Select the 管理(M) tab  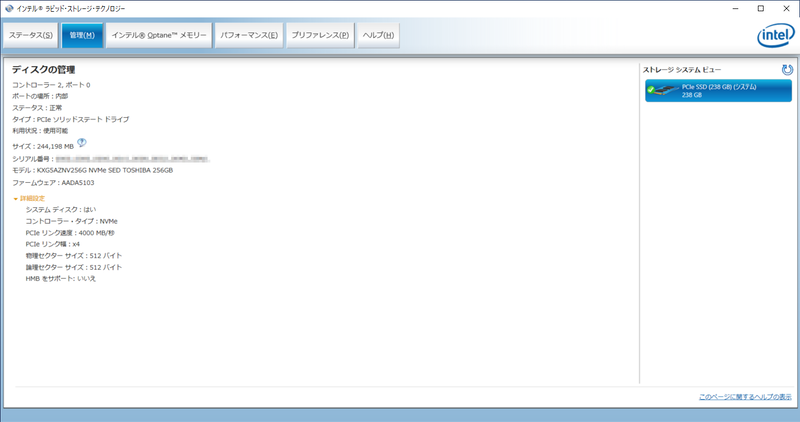(82, 35)
